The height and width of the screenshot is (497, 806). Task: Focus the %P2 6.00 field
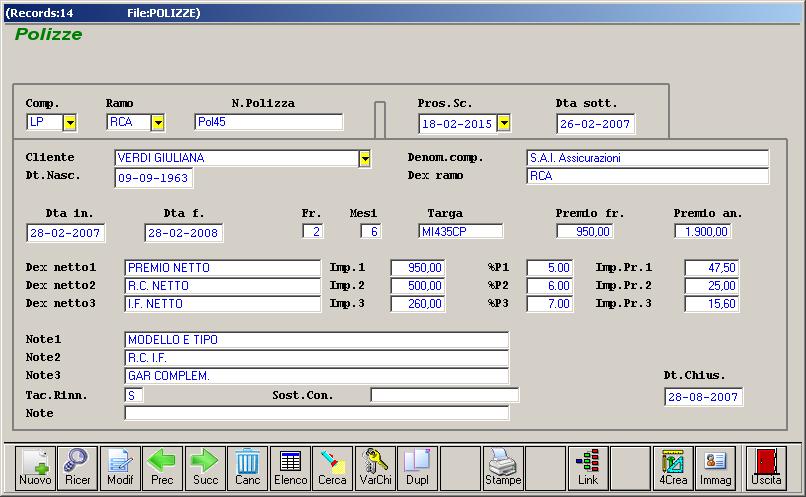pos(550,286)
